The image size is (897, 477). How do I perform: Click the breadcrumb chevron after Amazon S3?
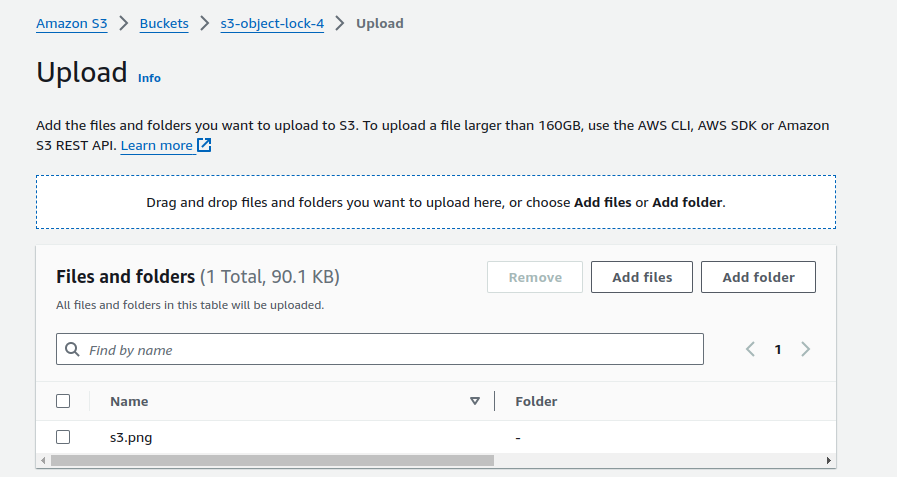point(124,23)
